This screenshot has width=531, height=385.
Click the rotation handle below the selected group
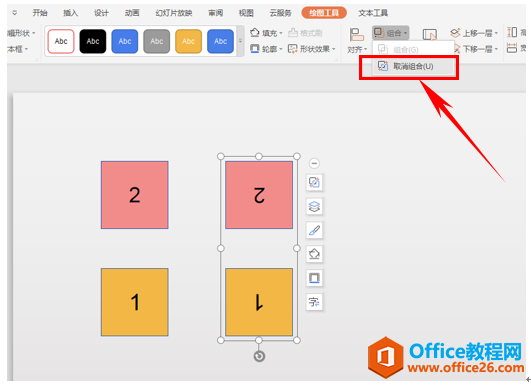(259, 356)
